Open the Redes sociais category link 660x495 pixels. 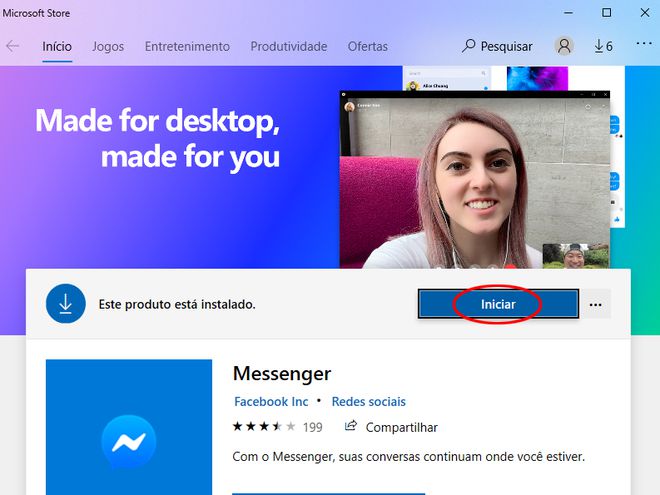(369, 402)
